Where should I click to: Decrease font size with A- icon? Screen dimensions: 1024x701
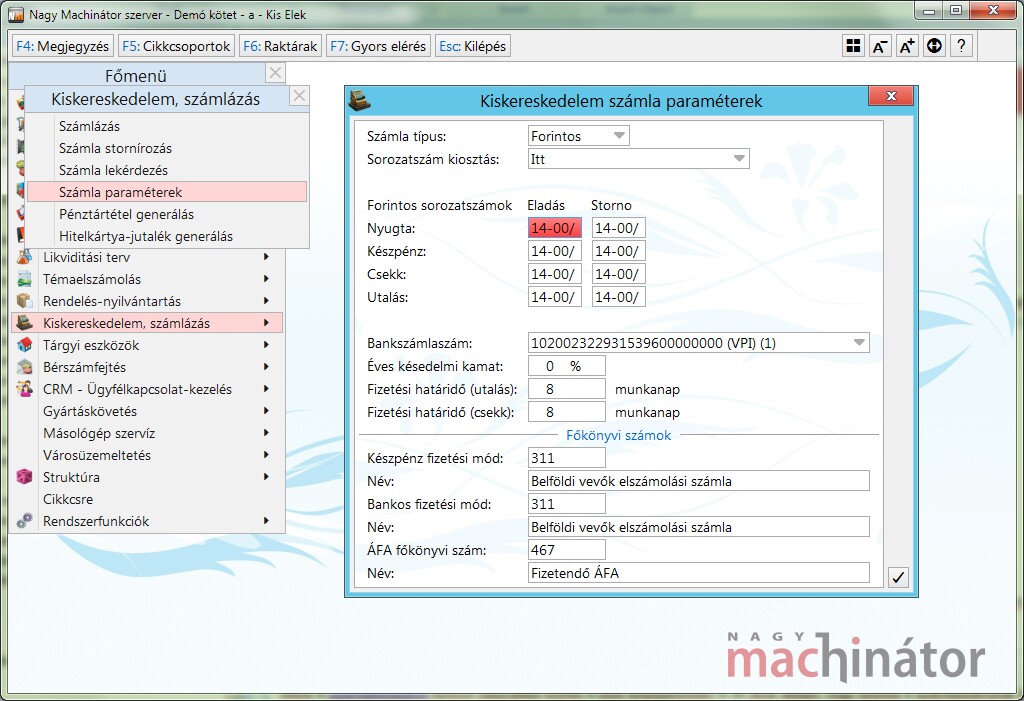[880, 46]
